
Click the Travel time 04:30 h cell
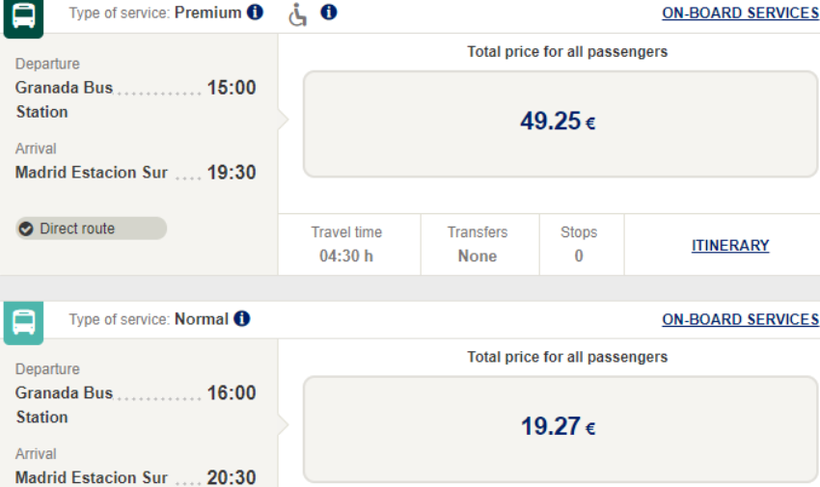pyautogui.click(x=346, y=244)
